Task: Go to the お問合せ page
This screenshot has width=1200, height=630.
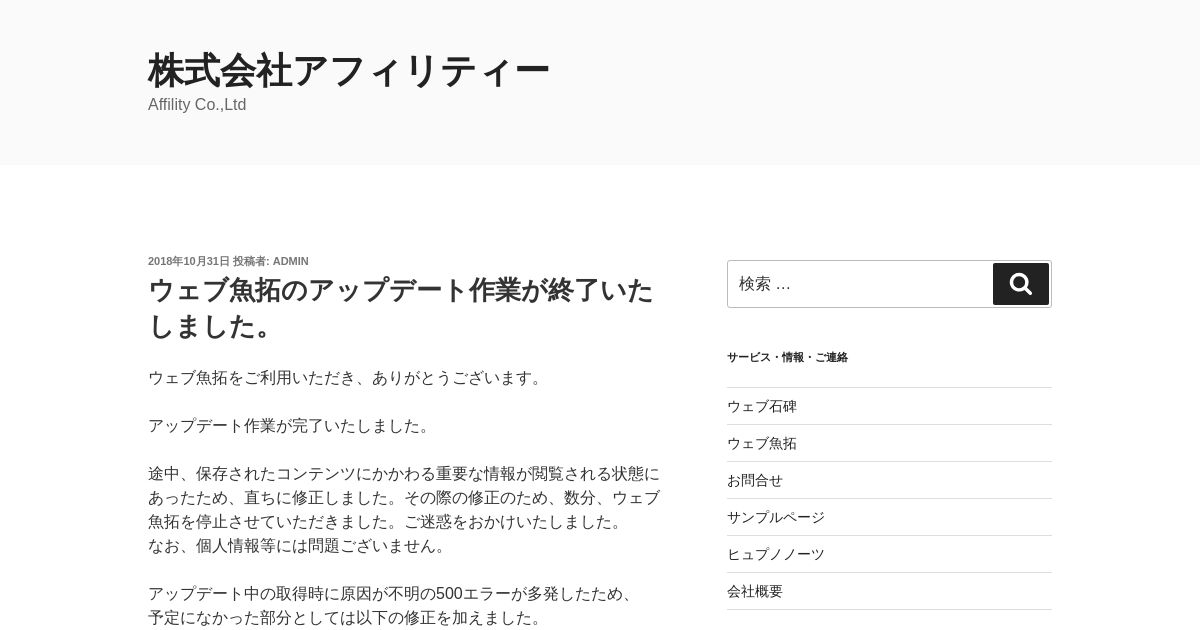Action: click(755, 480)
